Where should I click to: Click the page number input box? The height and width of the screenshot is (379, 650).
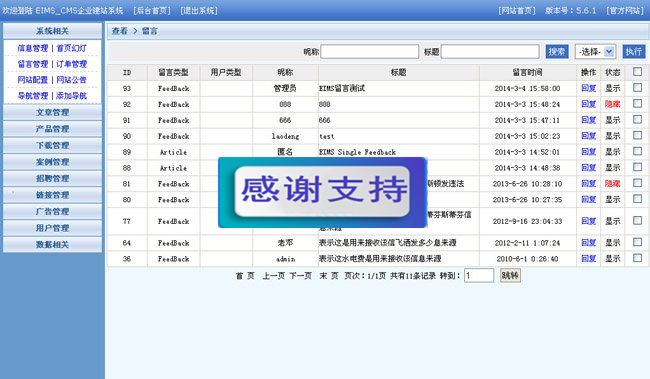pyautogui.click(x=479, y=275)
